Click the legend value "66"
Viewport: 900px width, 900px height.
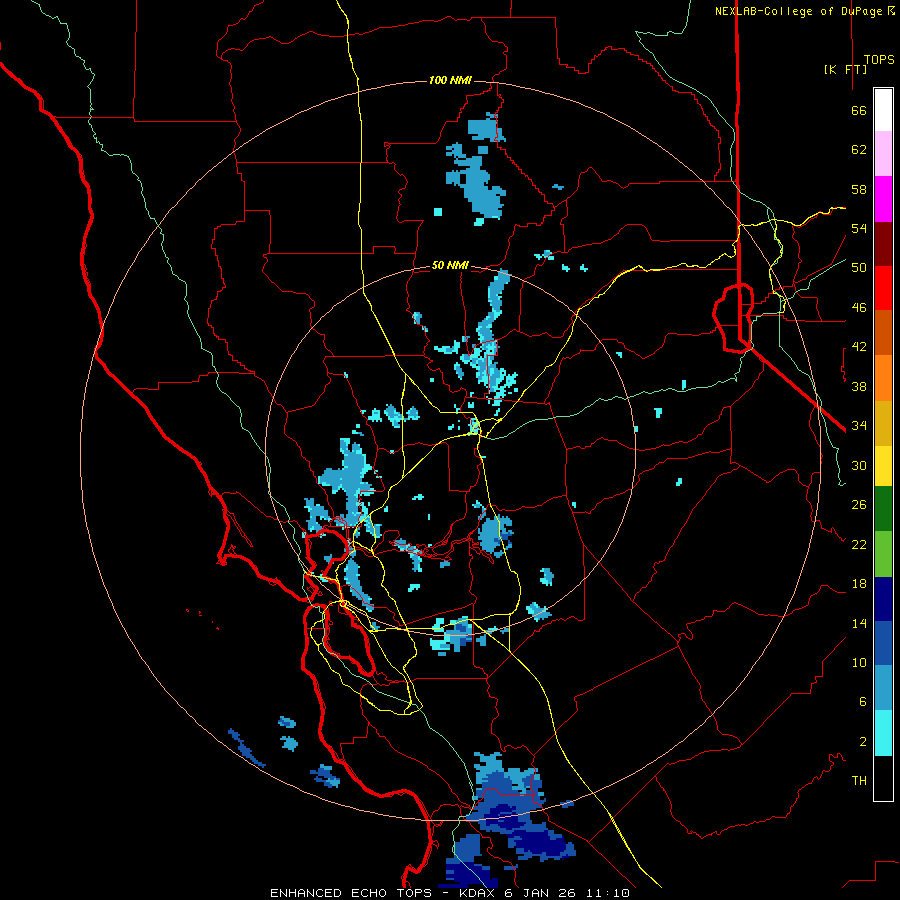[859, 110]
